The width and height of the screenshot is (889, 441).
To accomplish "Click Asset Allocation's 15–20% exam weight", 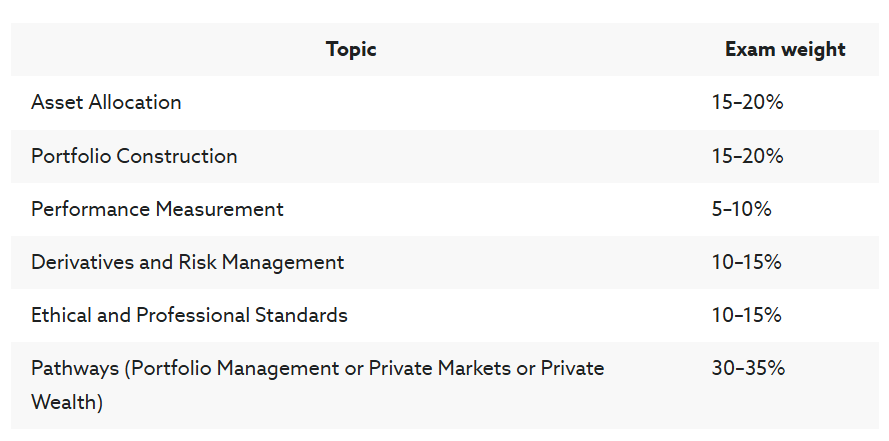I will pyautogui.click(x=747, y=102).
